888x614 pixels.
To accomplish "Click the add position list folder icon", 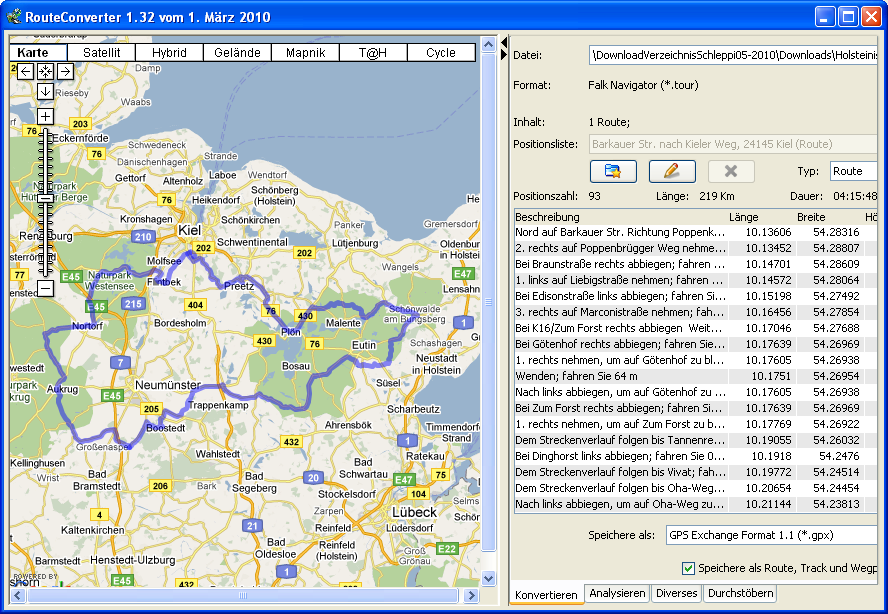I will (x=613, y=171).
